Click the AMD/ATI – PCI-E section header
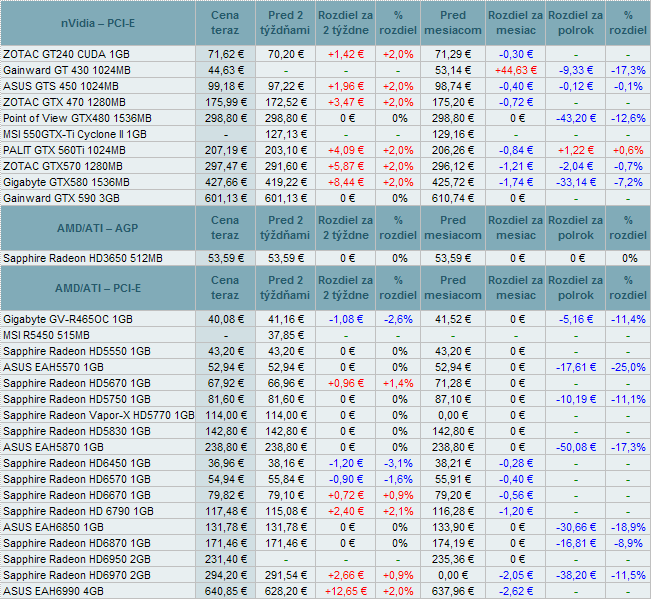651x599 pixels. 98,288
